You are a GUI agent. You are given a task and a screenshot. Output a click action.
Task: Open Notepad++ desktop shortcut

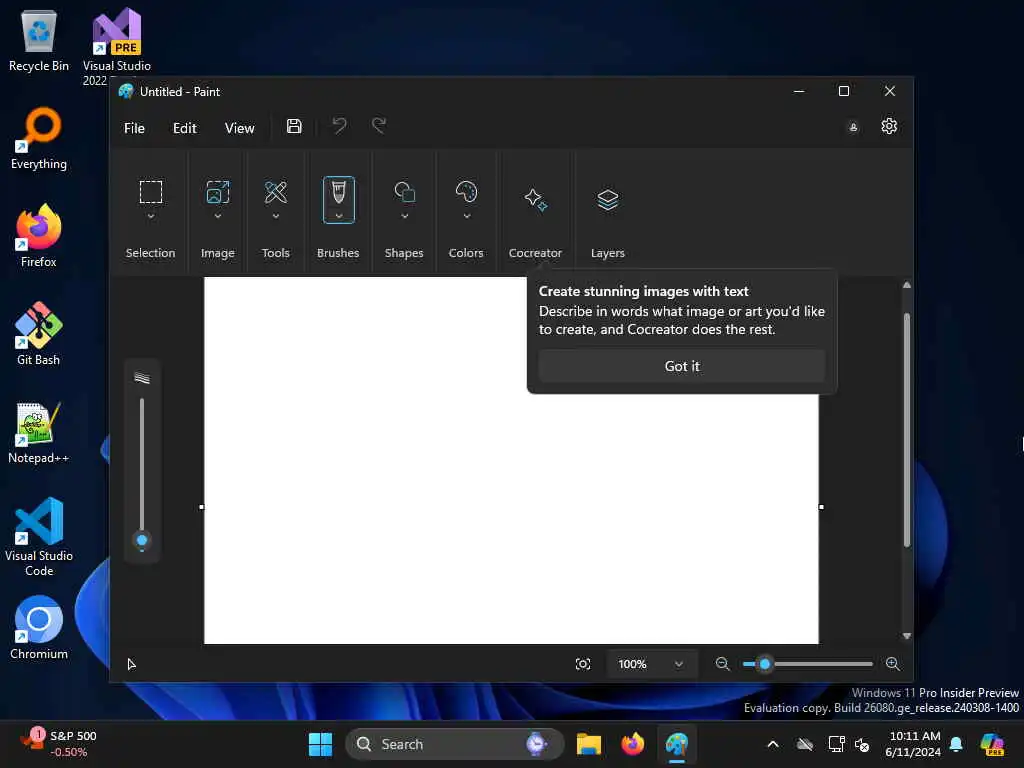coord(39,432)
